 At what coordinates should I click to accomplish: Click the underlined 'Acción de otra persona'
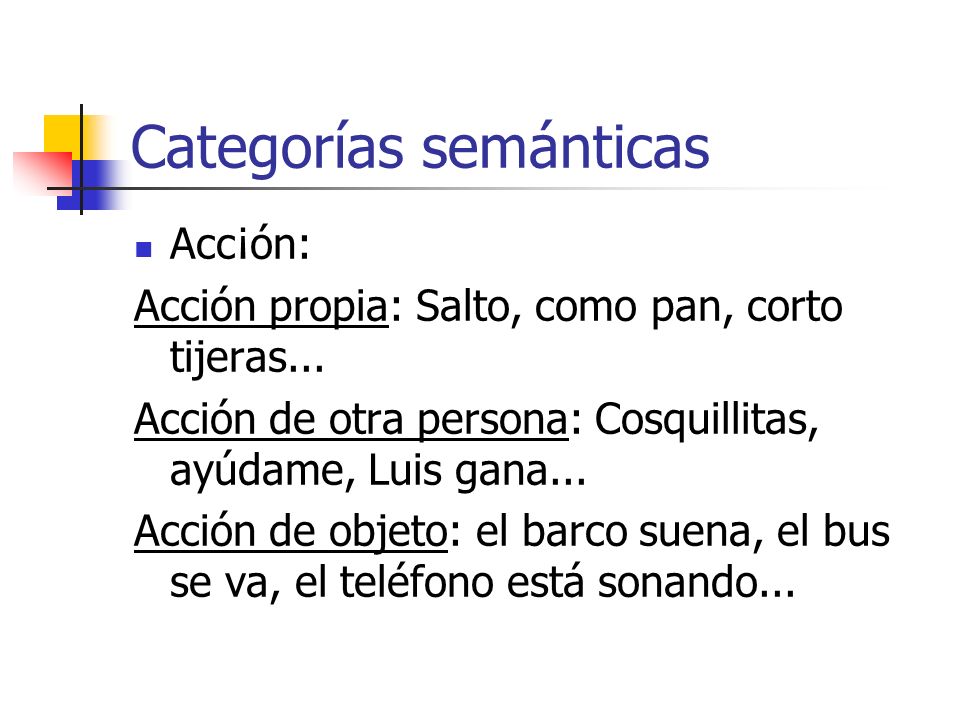click(x=351, y=420)
